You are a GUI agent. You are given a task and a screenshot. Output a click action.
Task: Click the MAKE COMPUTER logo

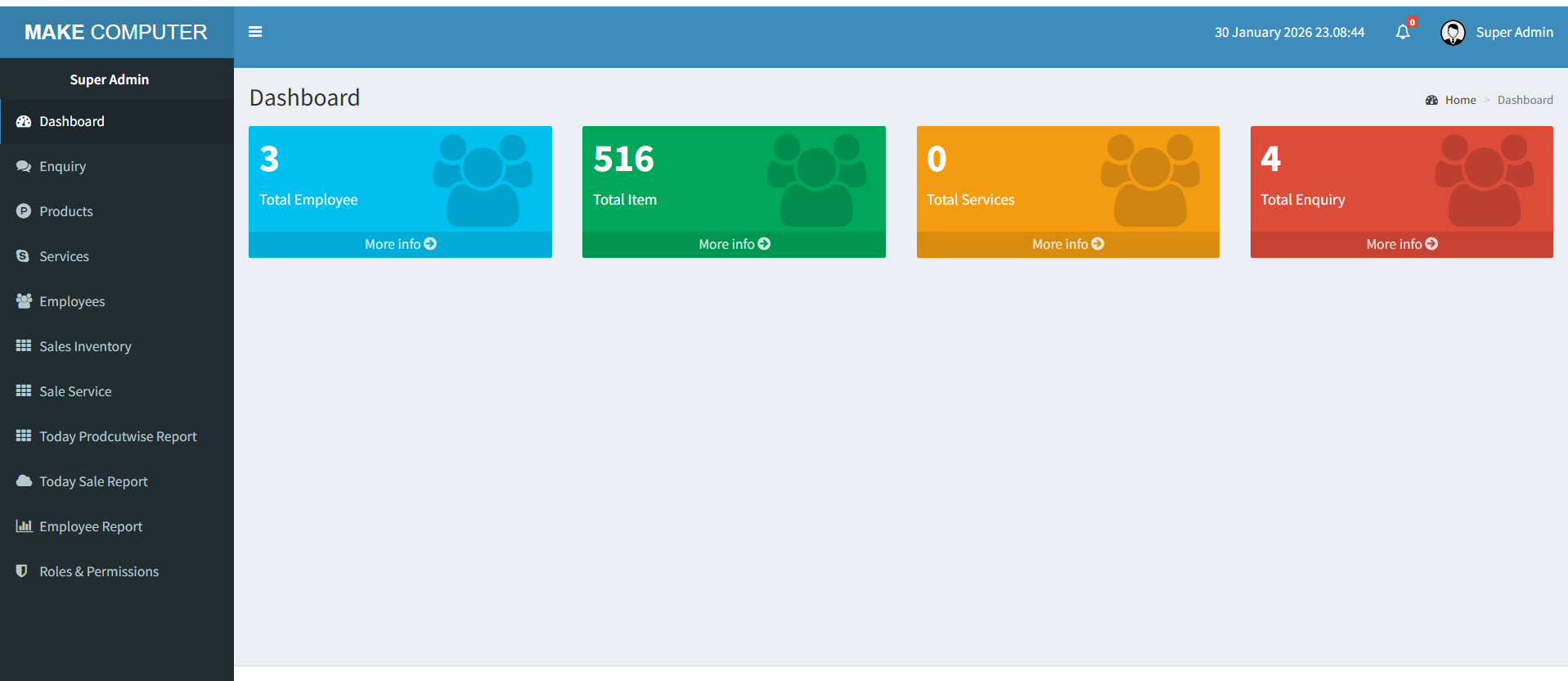tap(116, 32)
